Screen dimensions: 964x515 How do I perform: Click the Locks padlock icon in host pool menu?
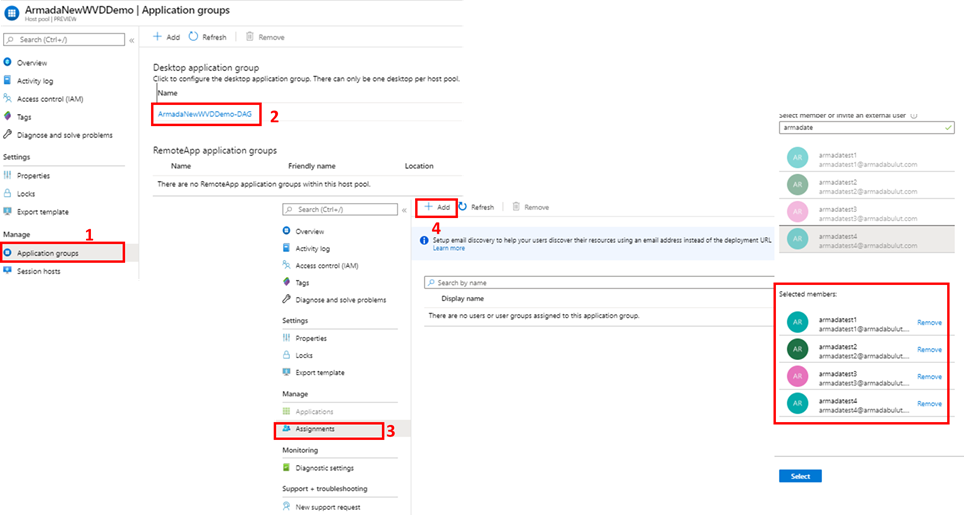(x=7, y=193)
